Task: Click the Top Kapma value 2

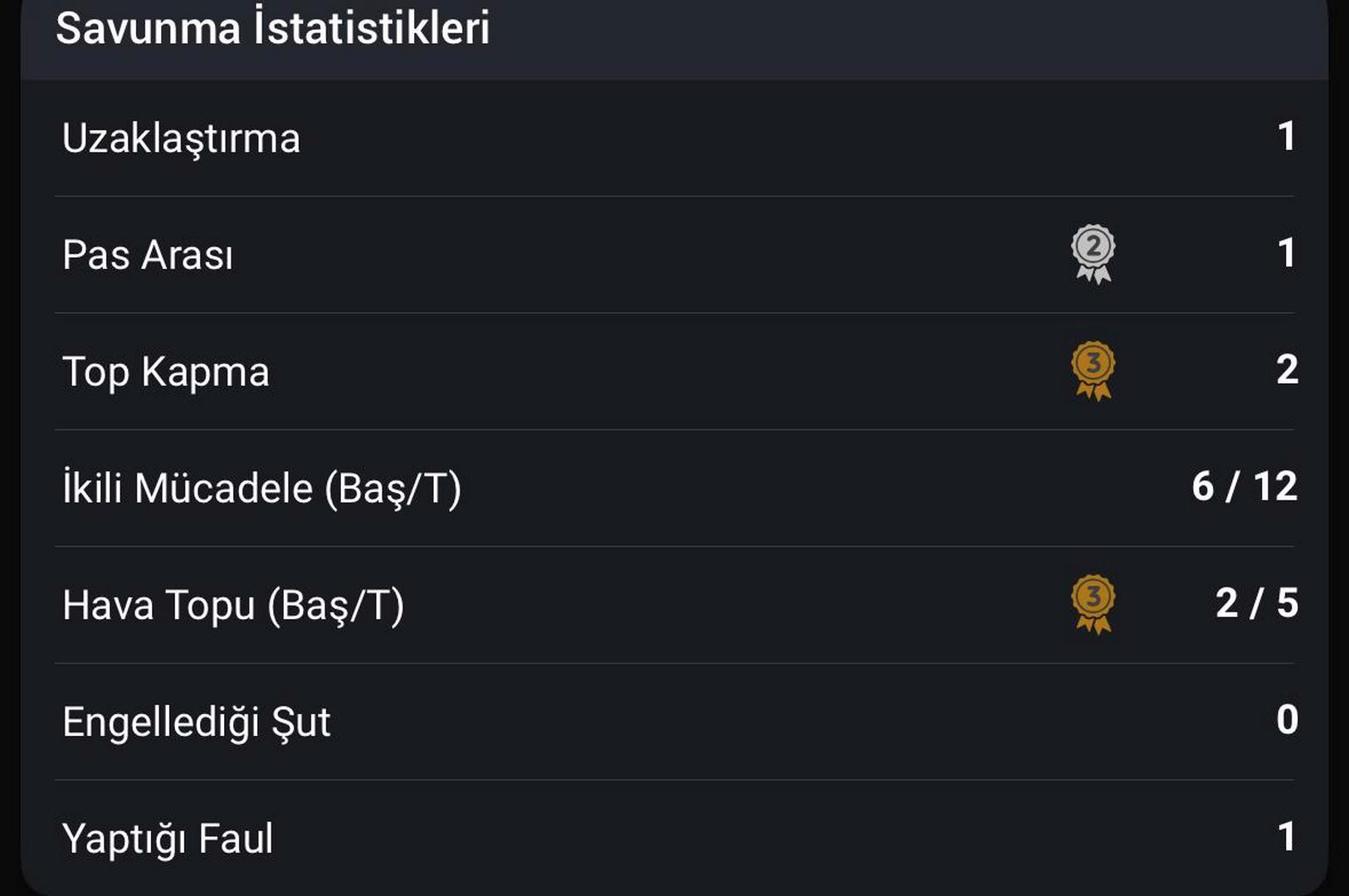Action: [1287, 370]
